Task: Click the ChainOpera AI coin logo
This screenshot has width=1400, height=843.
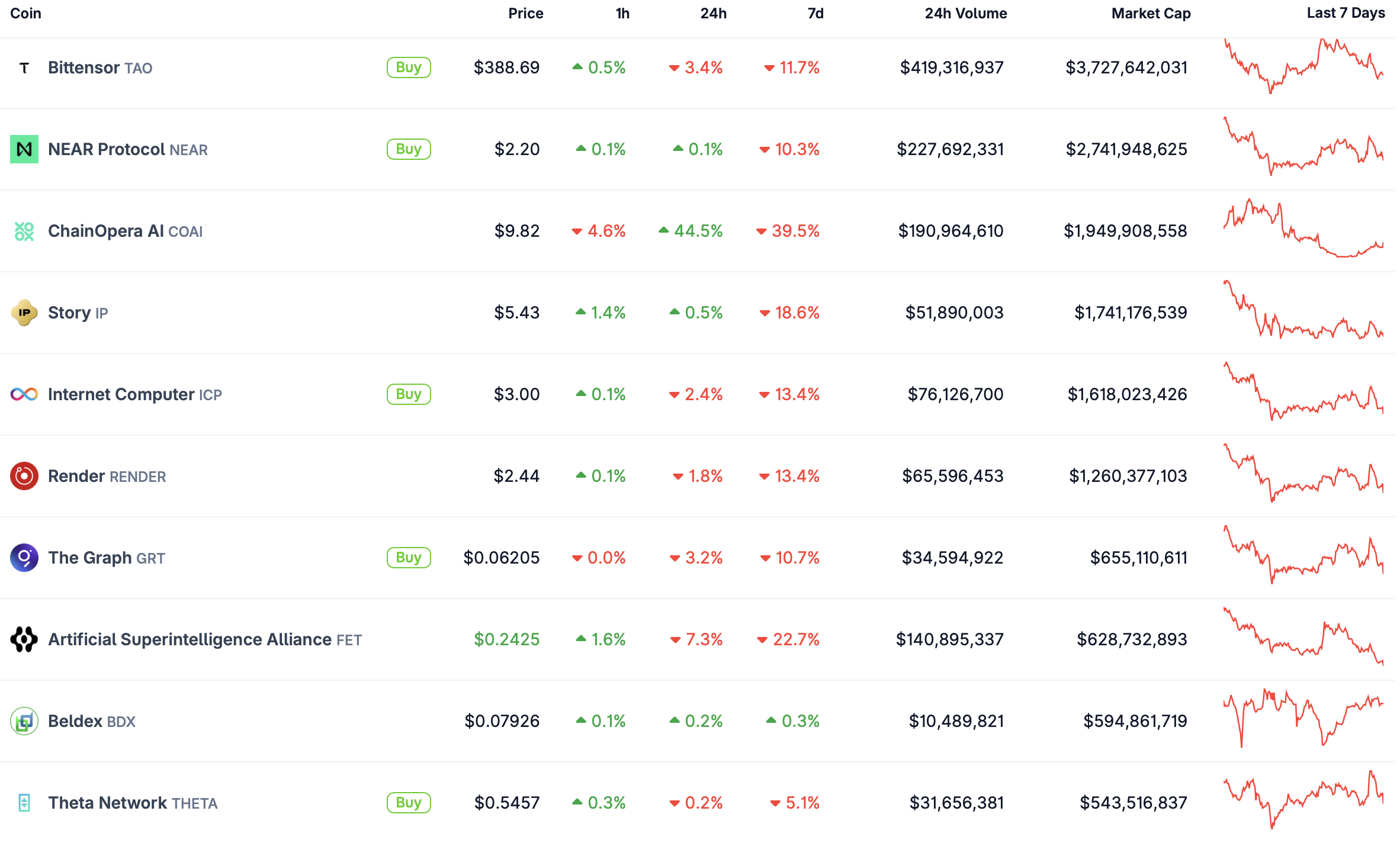Action: tap(24, 231)
